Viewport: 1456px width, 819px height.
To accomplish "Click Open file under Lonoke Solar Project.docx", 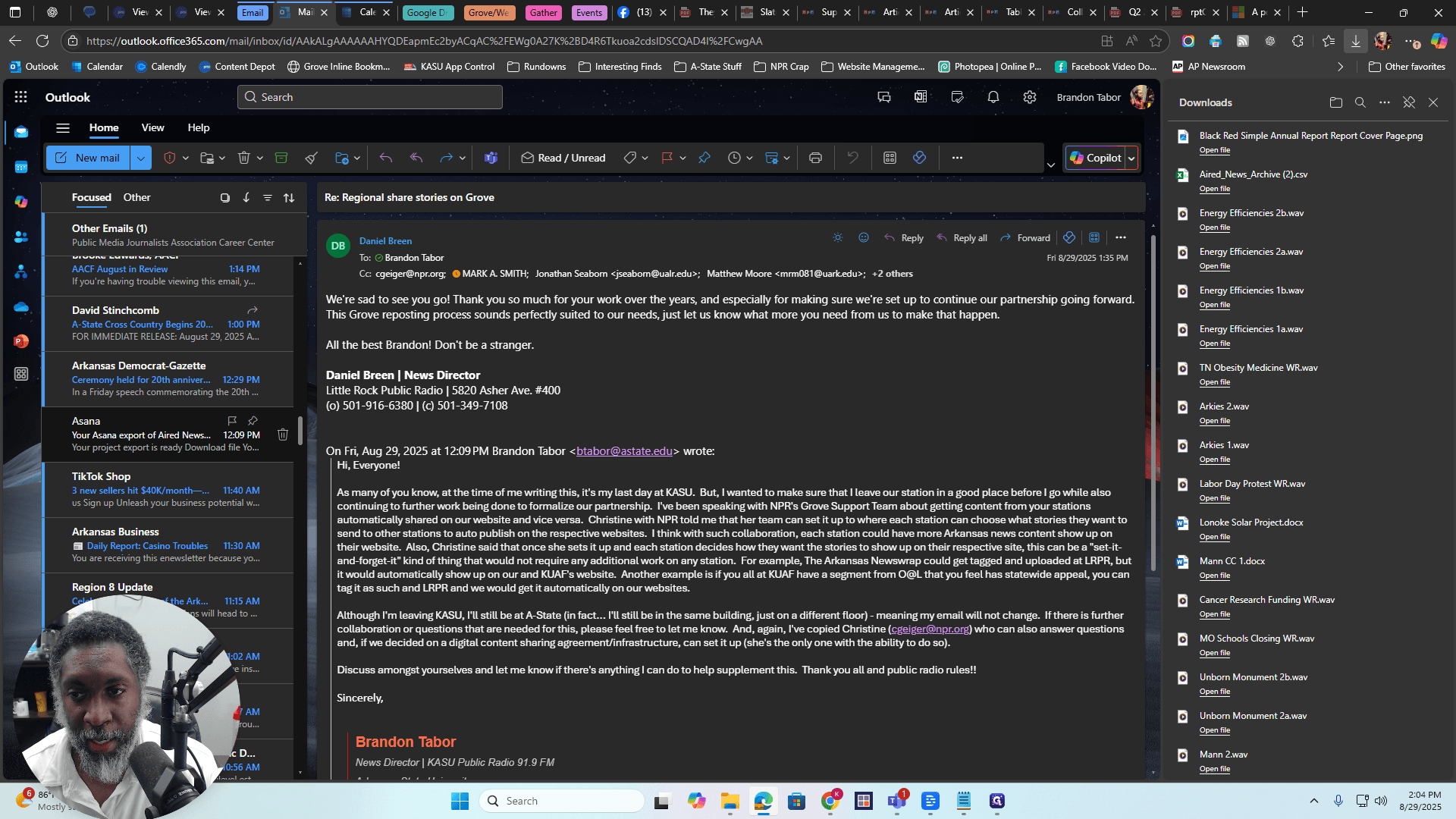I will [1215, 537].
